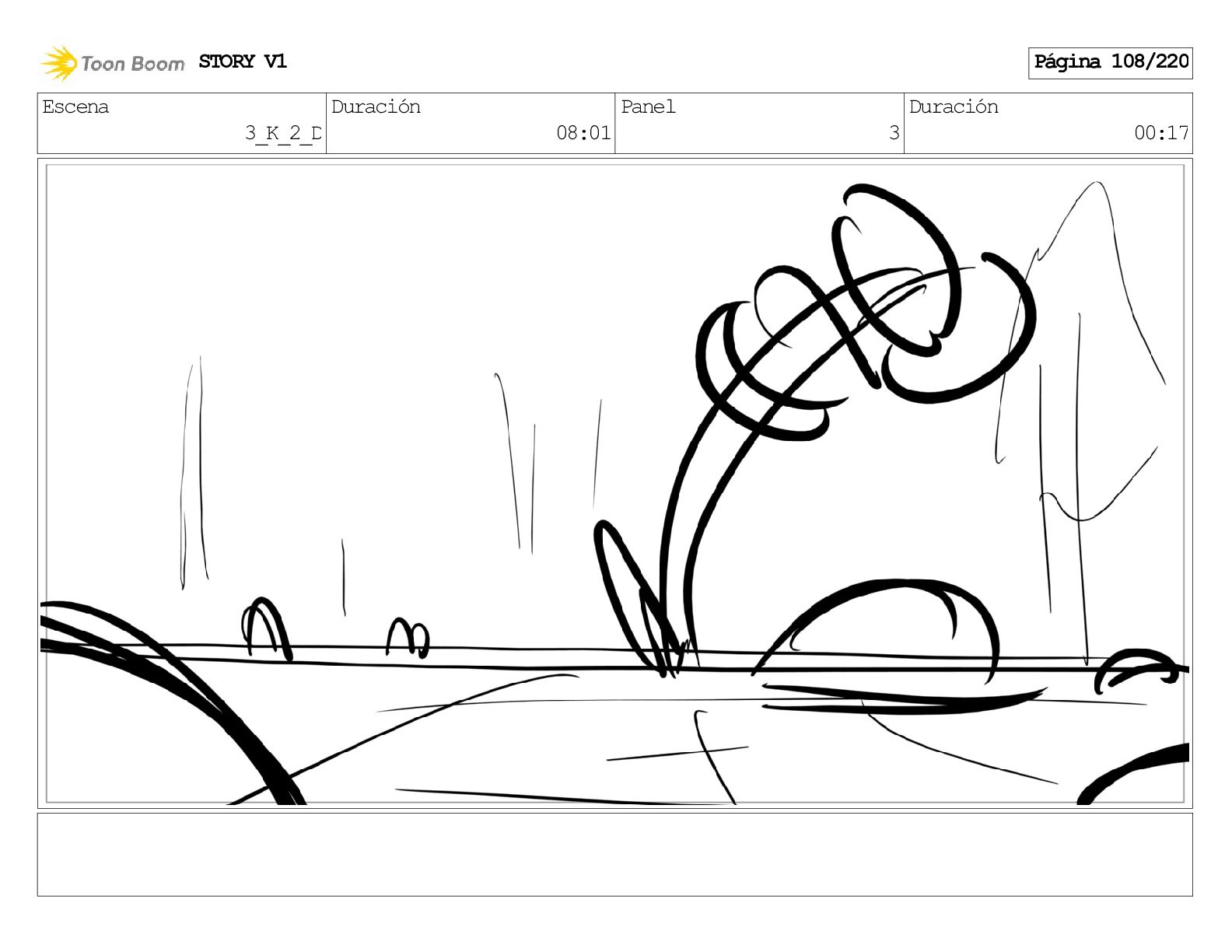
Task: Click the scene duration 08:01 value
Action: 583,133
